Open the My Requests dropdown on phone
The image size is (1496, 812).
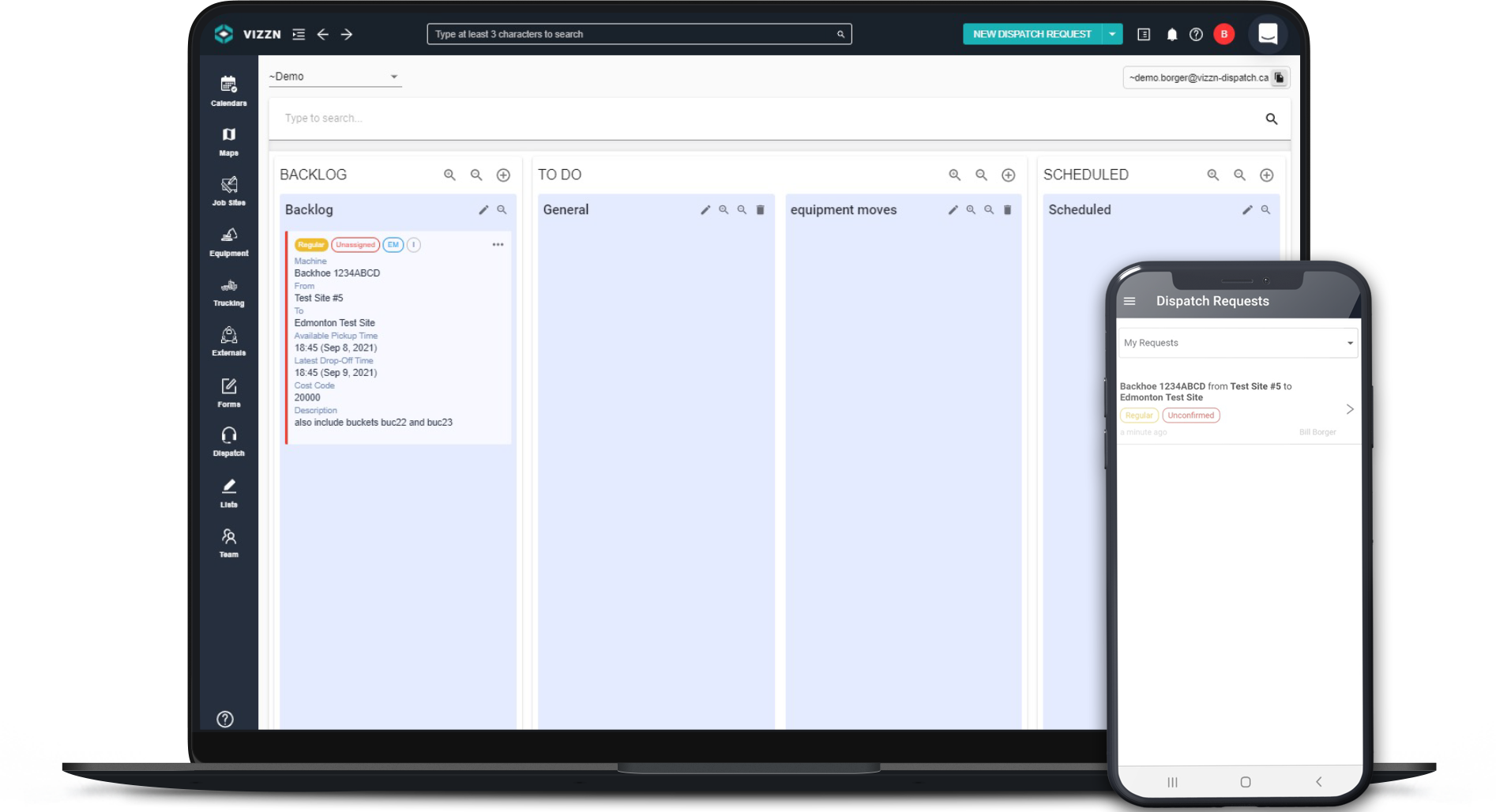(x=1237, y=343)
